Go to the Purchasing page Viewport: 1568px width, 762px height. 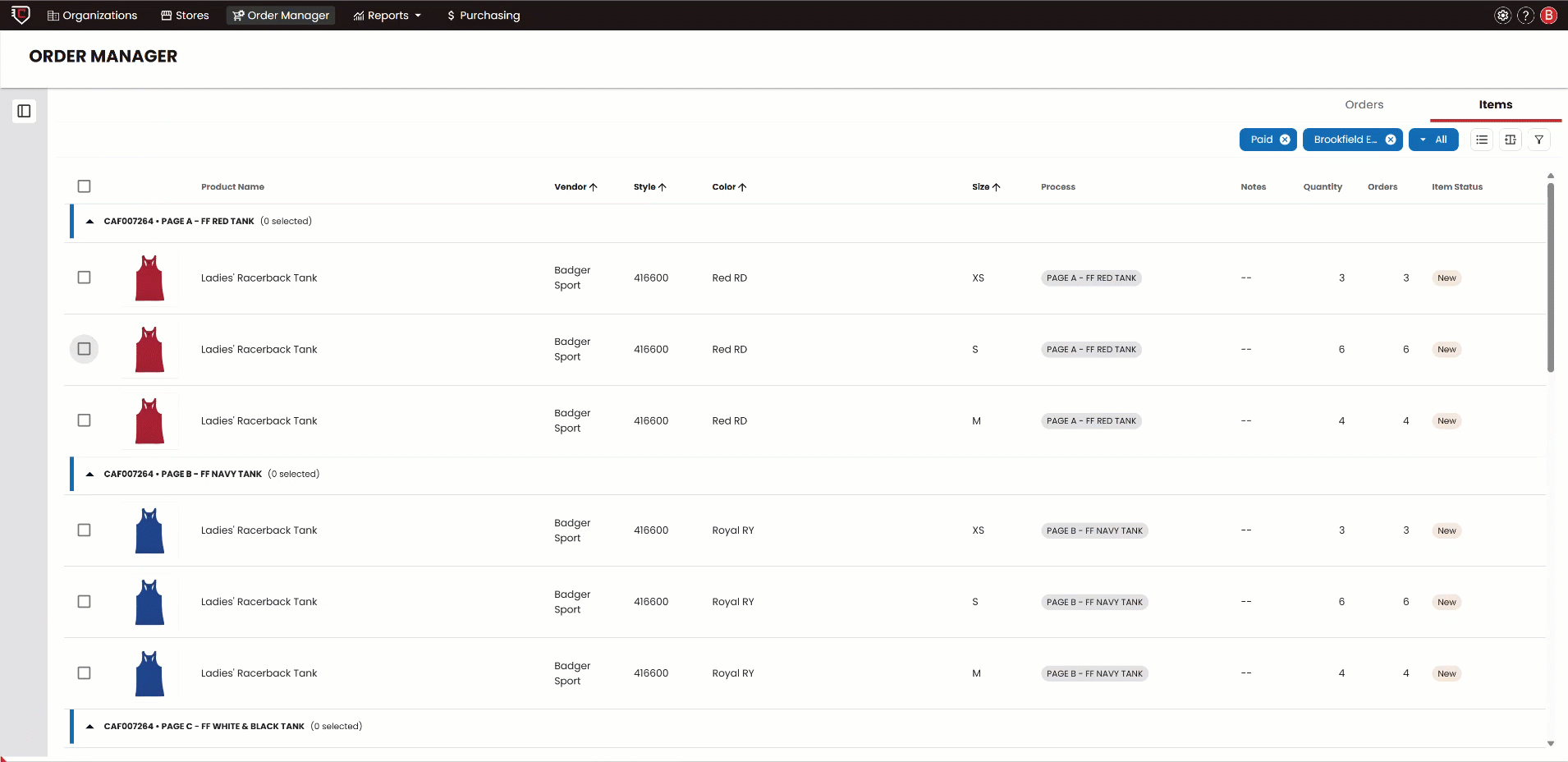point(483,16)
